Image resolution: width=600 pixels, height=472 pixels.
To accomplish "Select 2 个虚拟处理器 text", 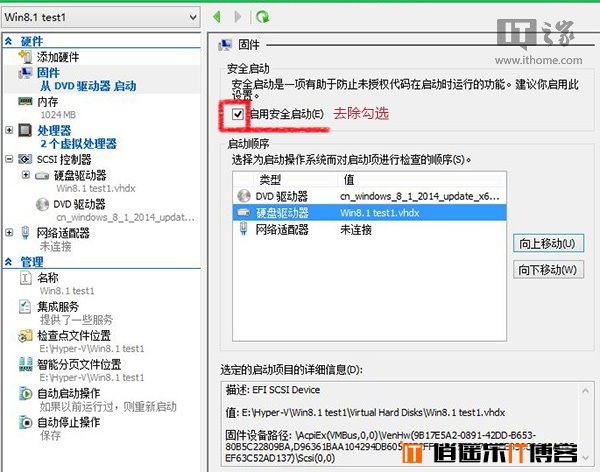I will 78,144.
